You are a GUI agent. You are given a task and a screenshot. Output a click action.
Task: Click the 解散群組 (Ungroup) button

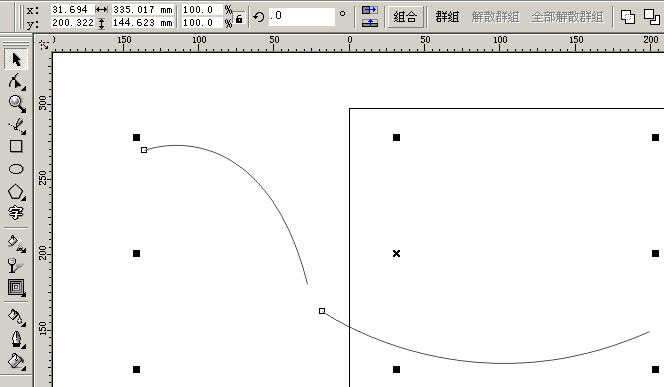pyautogui.click(x=495, y=17)
